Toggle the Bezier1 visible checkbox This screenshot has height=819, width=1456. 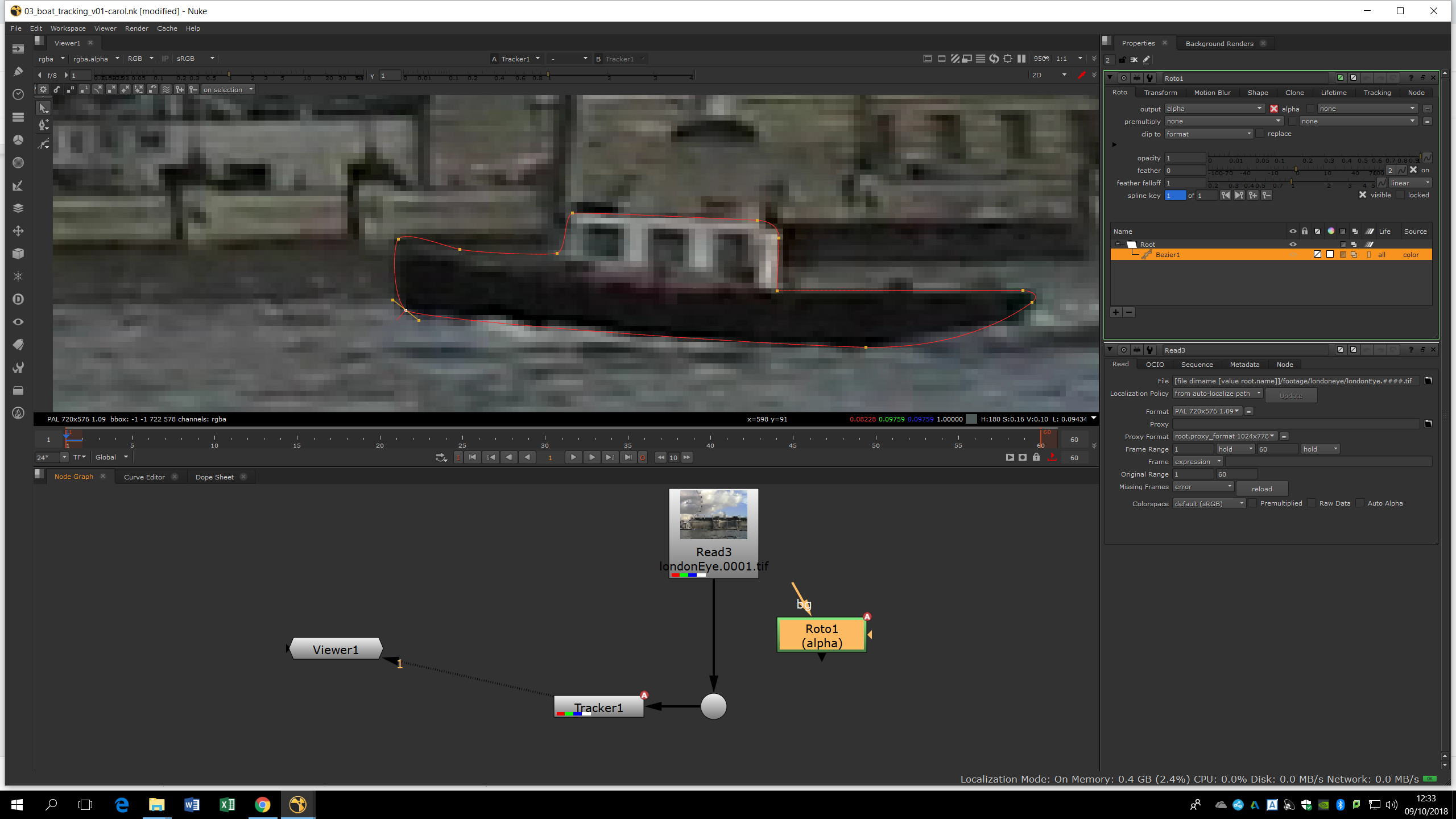click(1363, 195)
